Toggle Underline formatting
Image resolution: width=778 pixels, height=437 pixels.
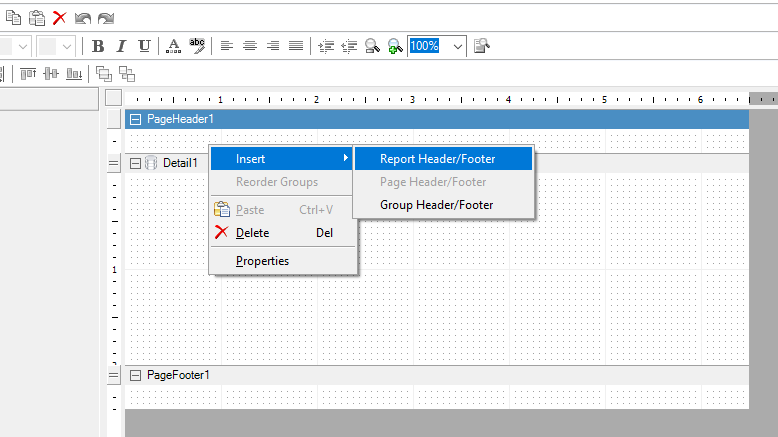tap(144, 46)
